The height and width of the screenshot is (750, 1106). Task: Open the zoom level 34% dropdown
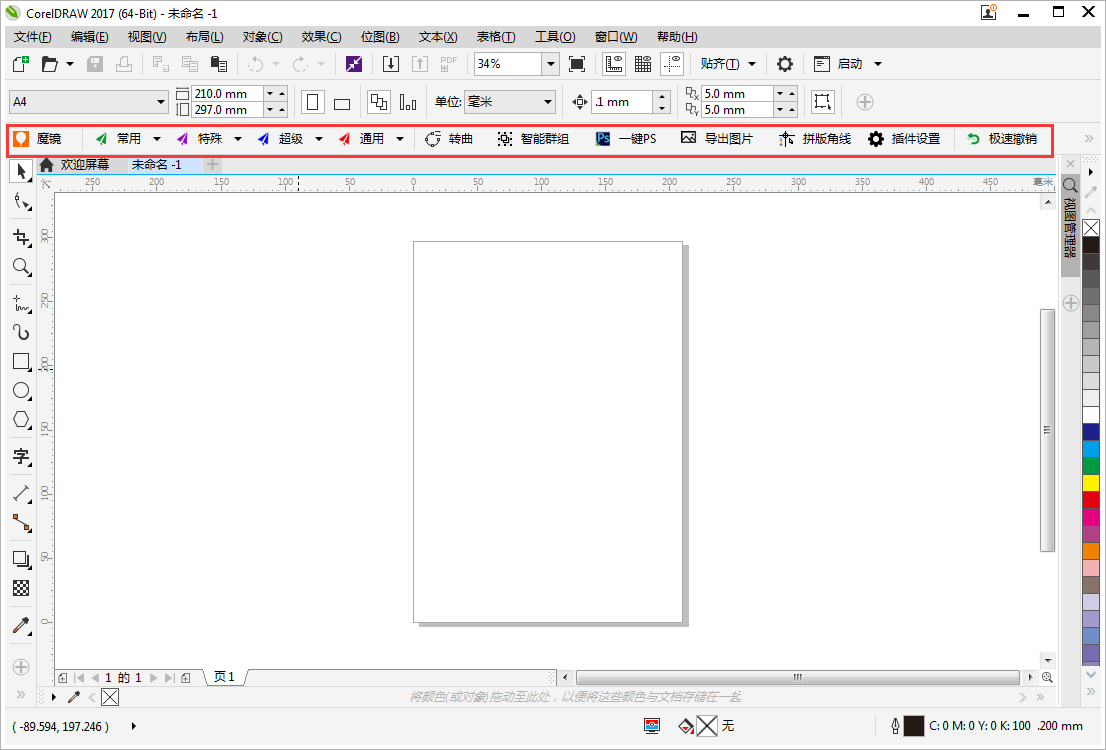tap(550, 64)
